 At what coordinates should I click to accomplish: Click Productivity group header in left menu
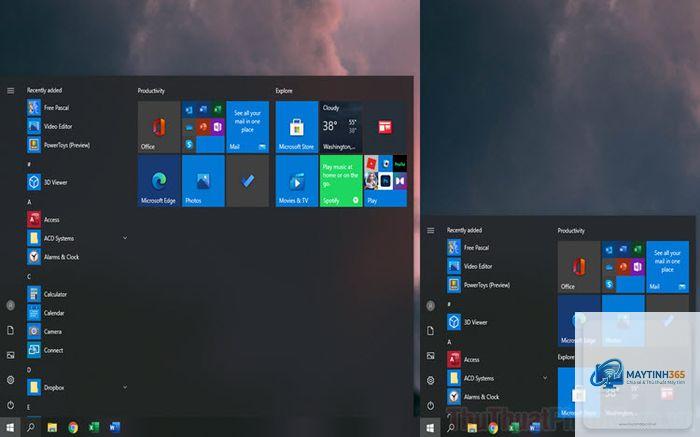coord(151,91)
